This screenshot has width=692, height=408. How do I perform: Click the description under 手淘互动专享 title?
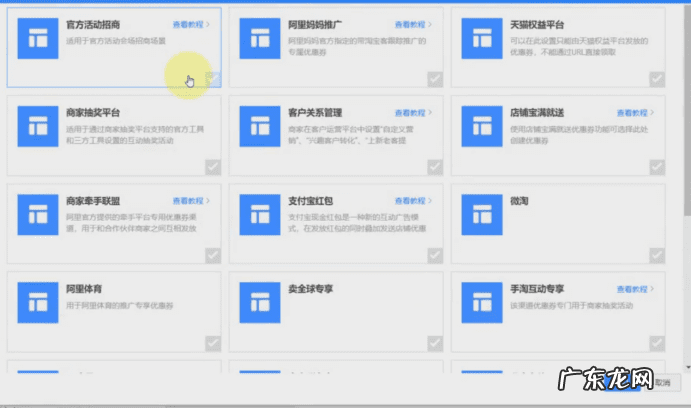[572, 306]
